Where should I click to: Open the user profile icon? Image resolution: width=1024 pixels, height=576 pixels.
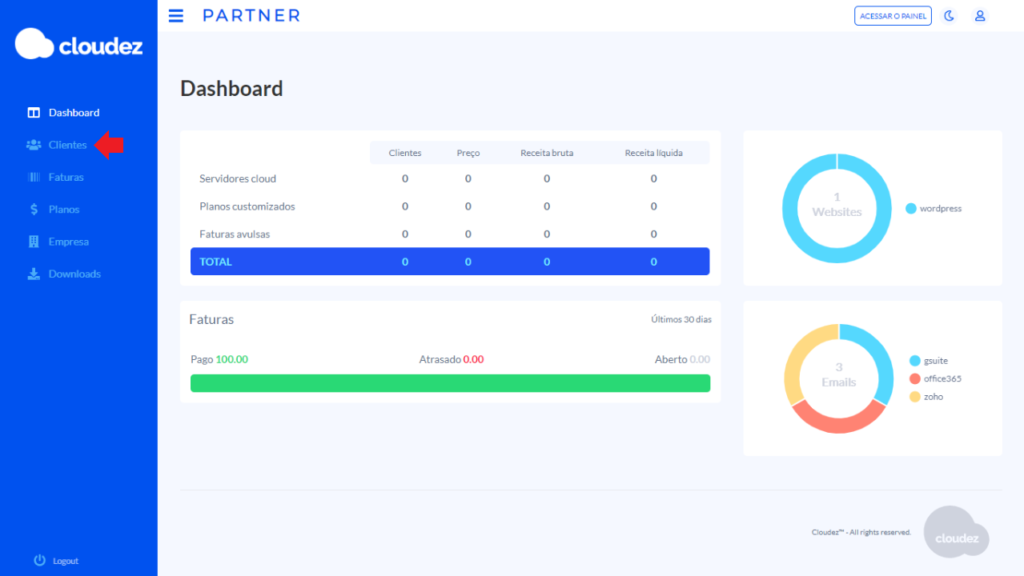[980, 16]
